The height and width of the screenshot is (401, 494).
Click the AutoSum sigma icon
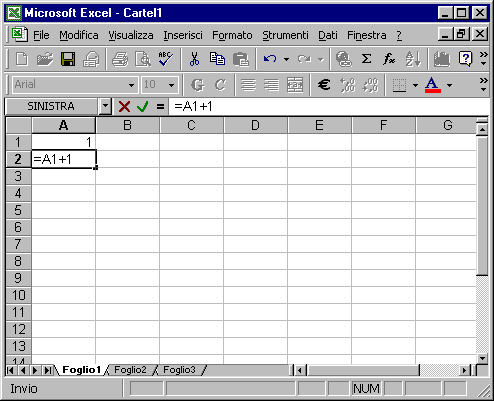click(366, 59)
